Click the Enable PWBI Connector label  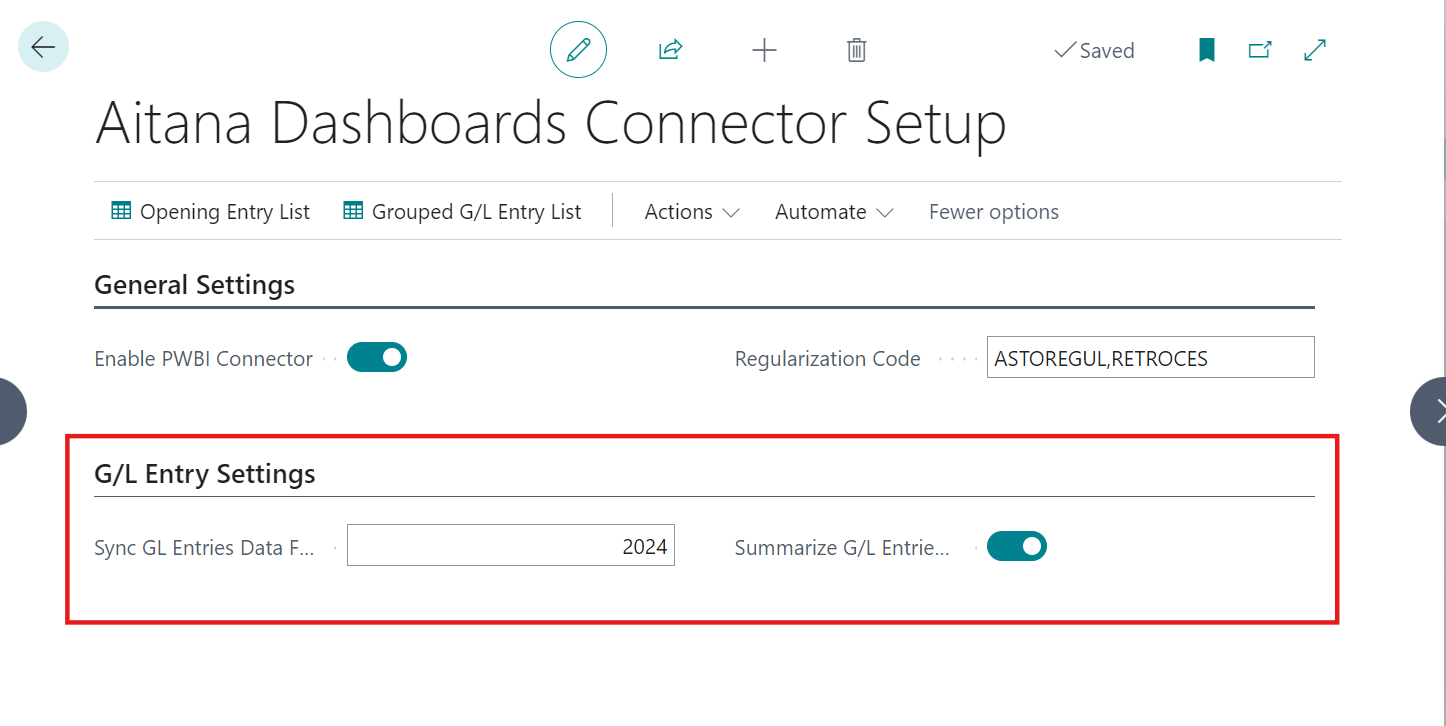pos(203,358)
